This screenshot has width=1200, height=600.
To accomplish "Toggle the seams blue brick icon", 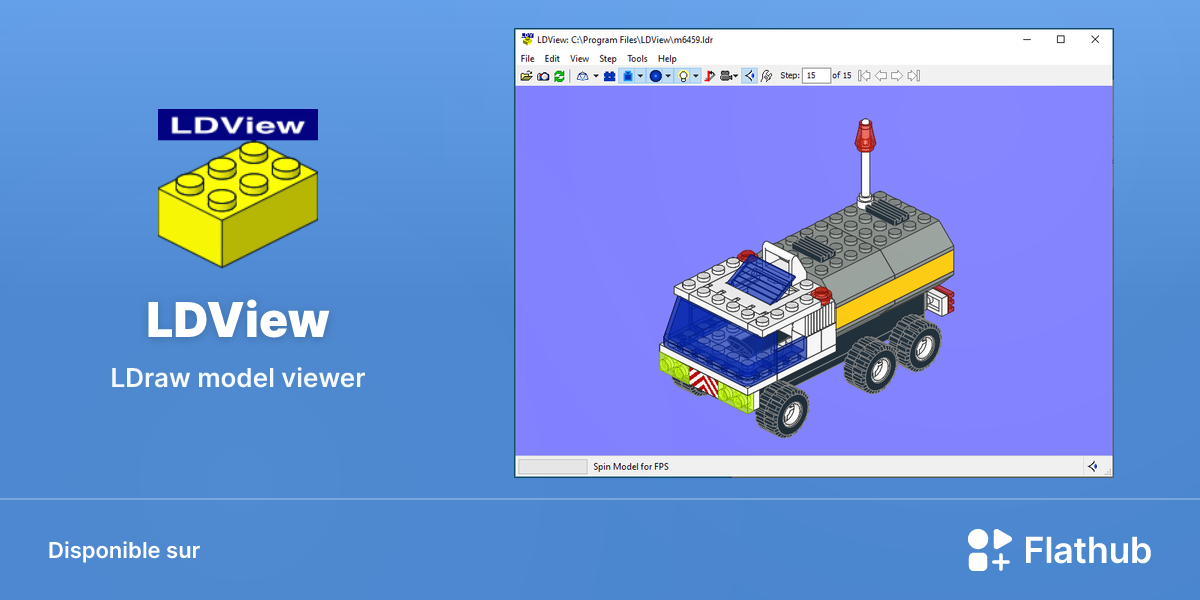I will pos(609,76).
